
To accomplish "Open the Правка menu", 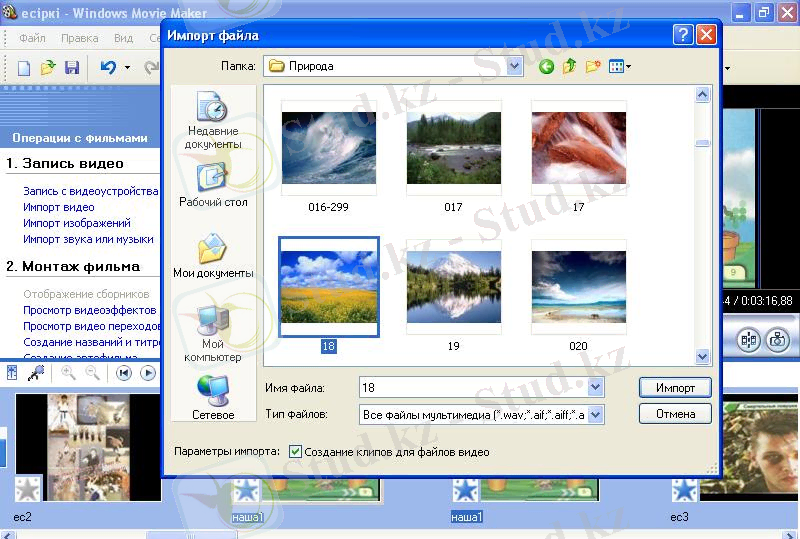I will pos(79,39).
